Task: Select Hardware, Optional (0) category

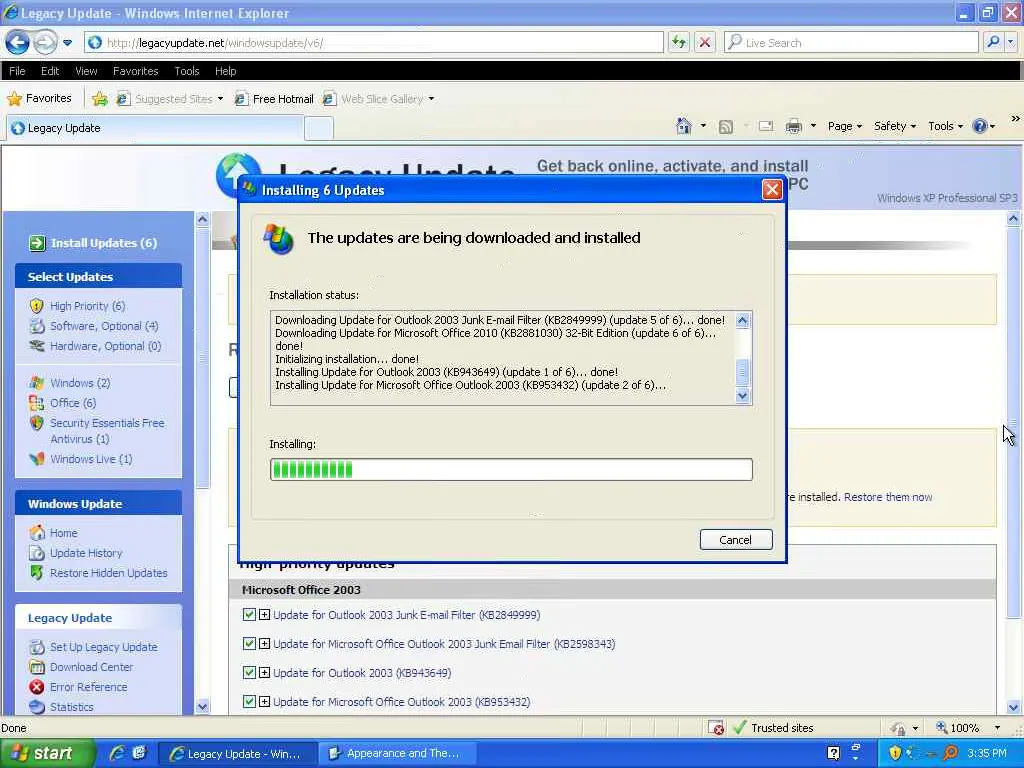Action: click(x=105, y=346)
